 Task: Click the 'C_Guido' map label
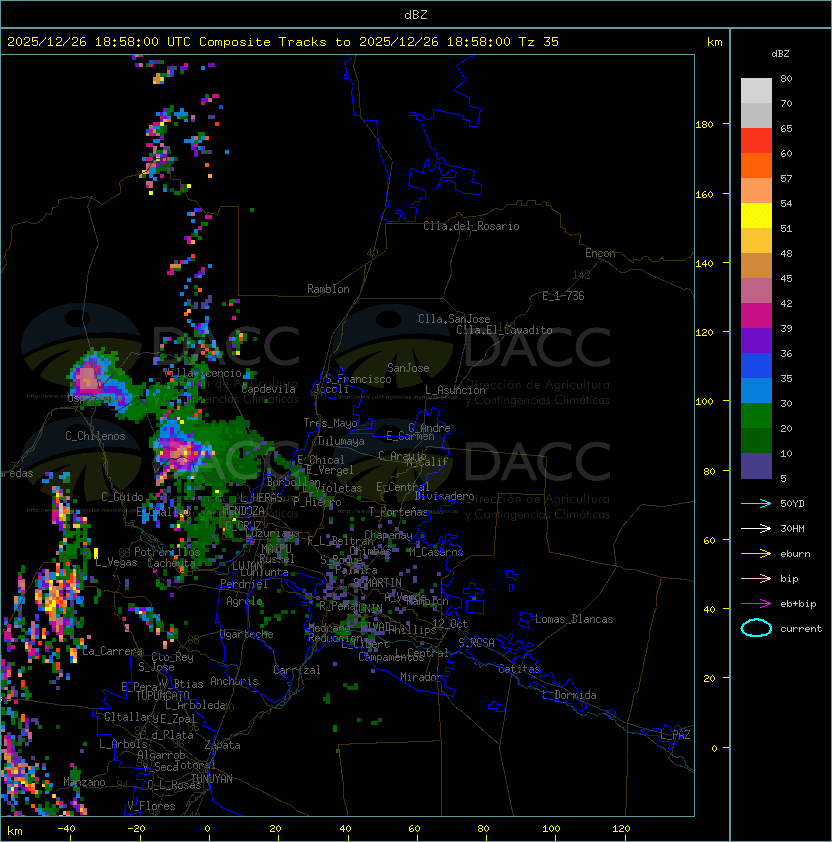pos(122,497)
